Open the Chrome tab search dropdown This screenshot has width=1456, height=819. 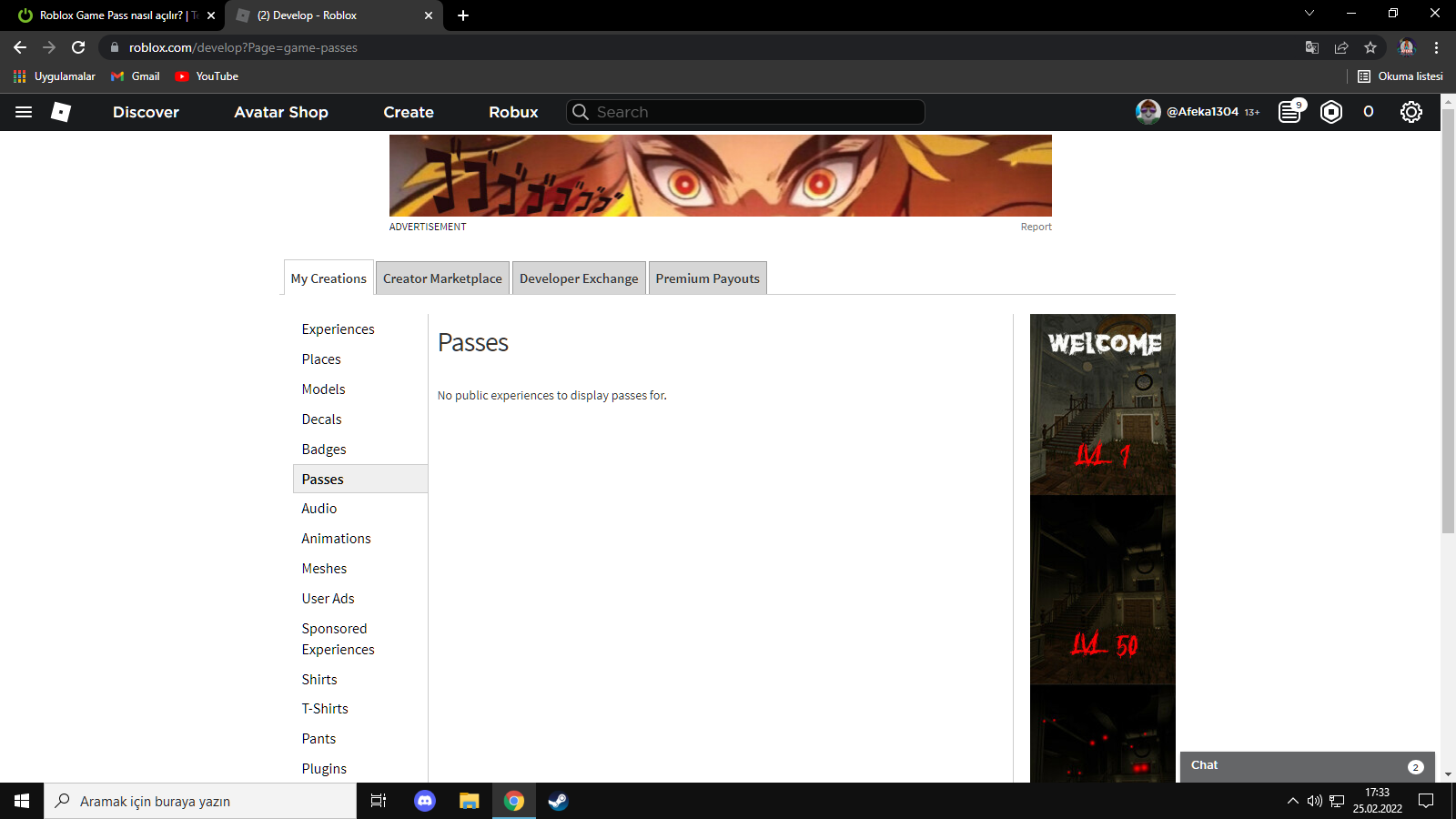tap(1309, 14)
